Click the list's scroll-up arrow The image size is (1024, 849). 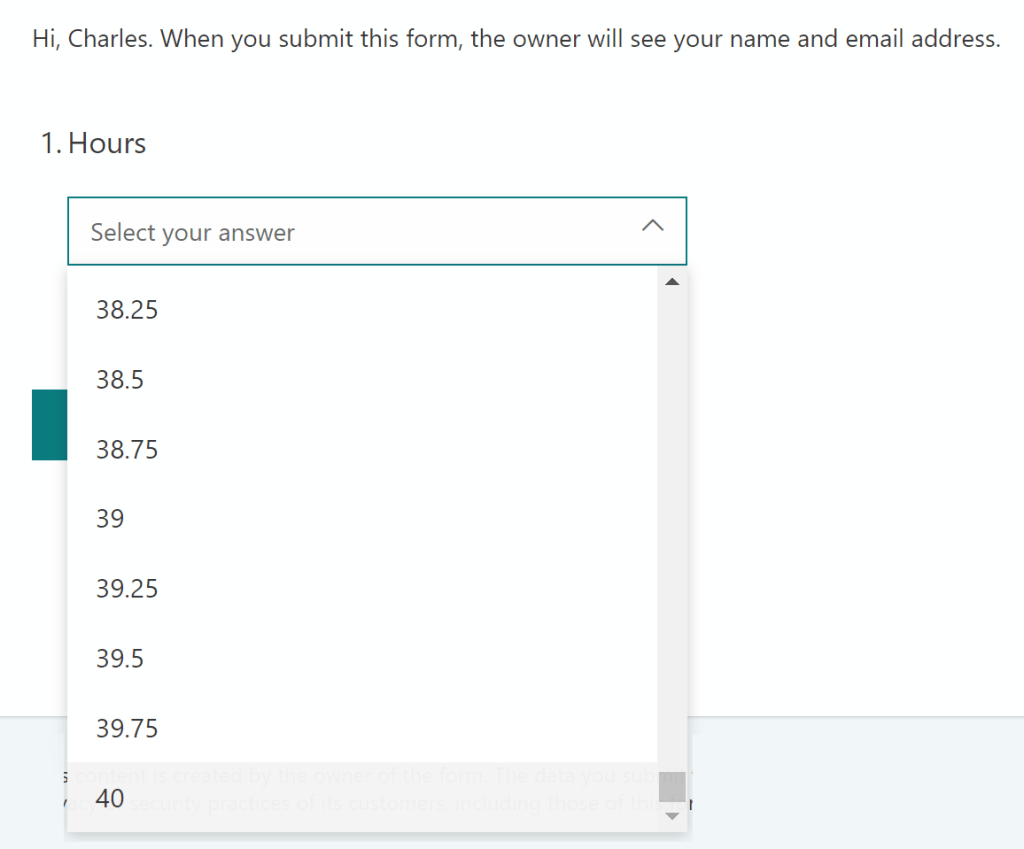pyautogui.click(x=672, y=282)
